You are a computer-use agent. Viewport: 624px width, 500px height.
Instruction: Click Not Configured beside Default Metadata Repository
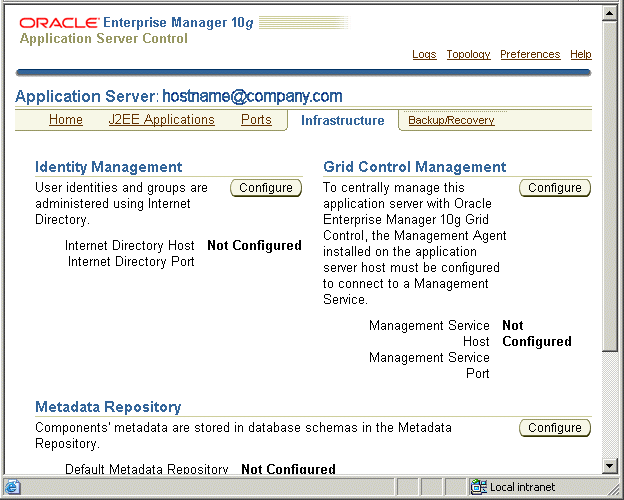(x=289, y=469)
